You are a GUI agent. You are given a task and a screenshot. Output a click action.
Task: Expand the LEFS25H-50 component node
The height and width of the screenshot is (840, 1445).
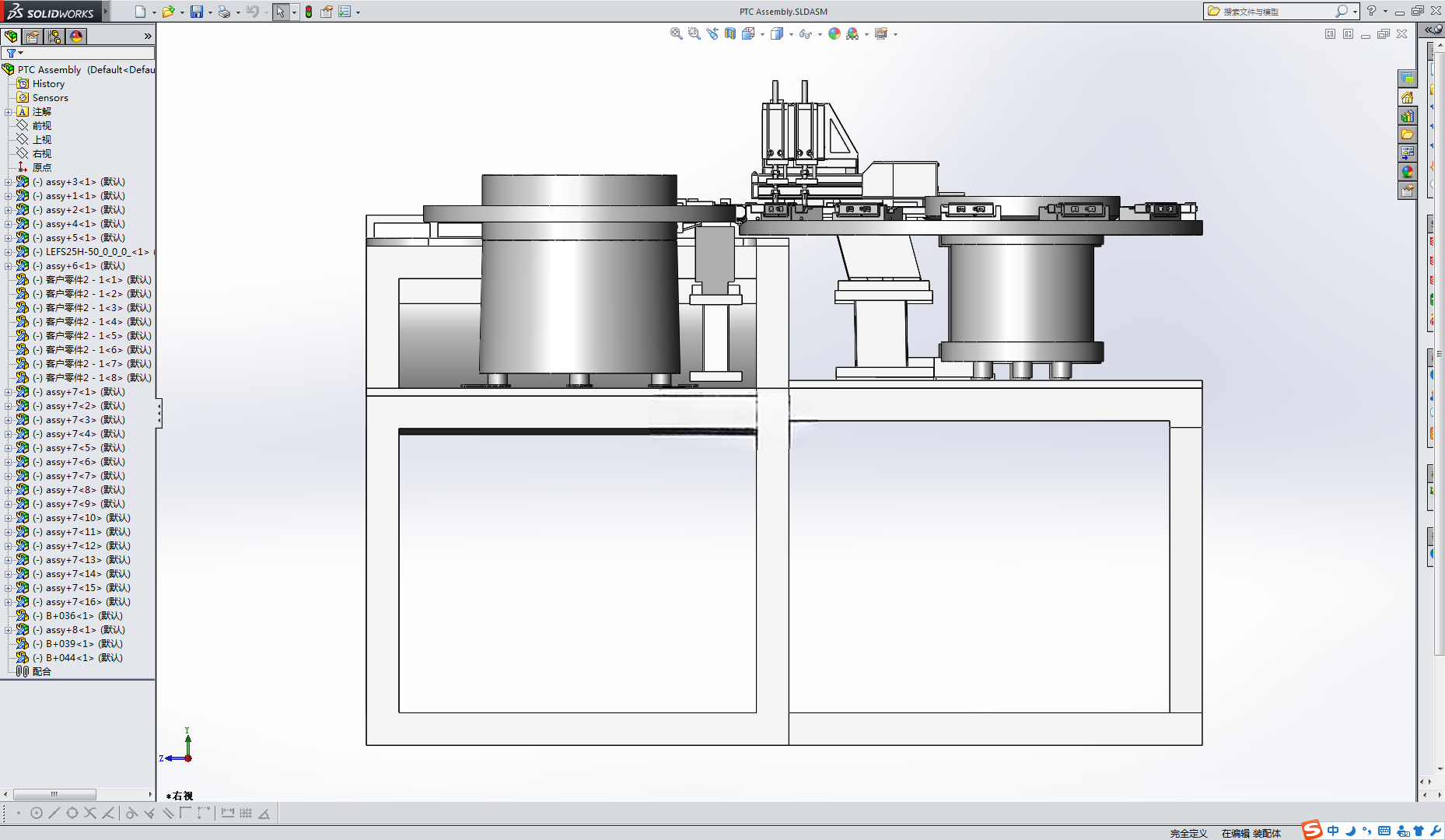point(9,252)
